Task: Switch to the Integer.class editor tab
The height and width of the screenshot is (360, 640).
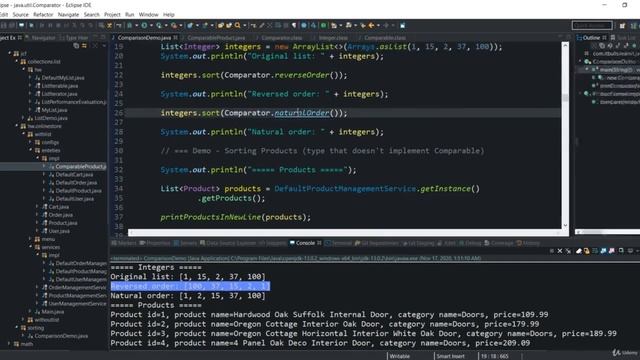Action: (333, 38)
